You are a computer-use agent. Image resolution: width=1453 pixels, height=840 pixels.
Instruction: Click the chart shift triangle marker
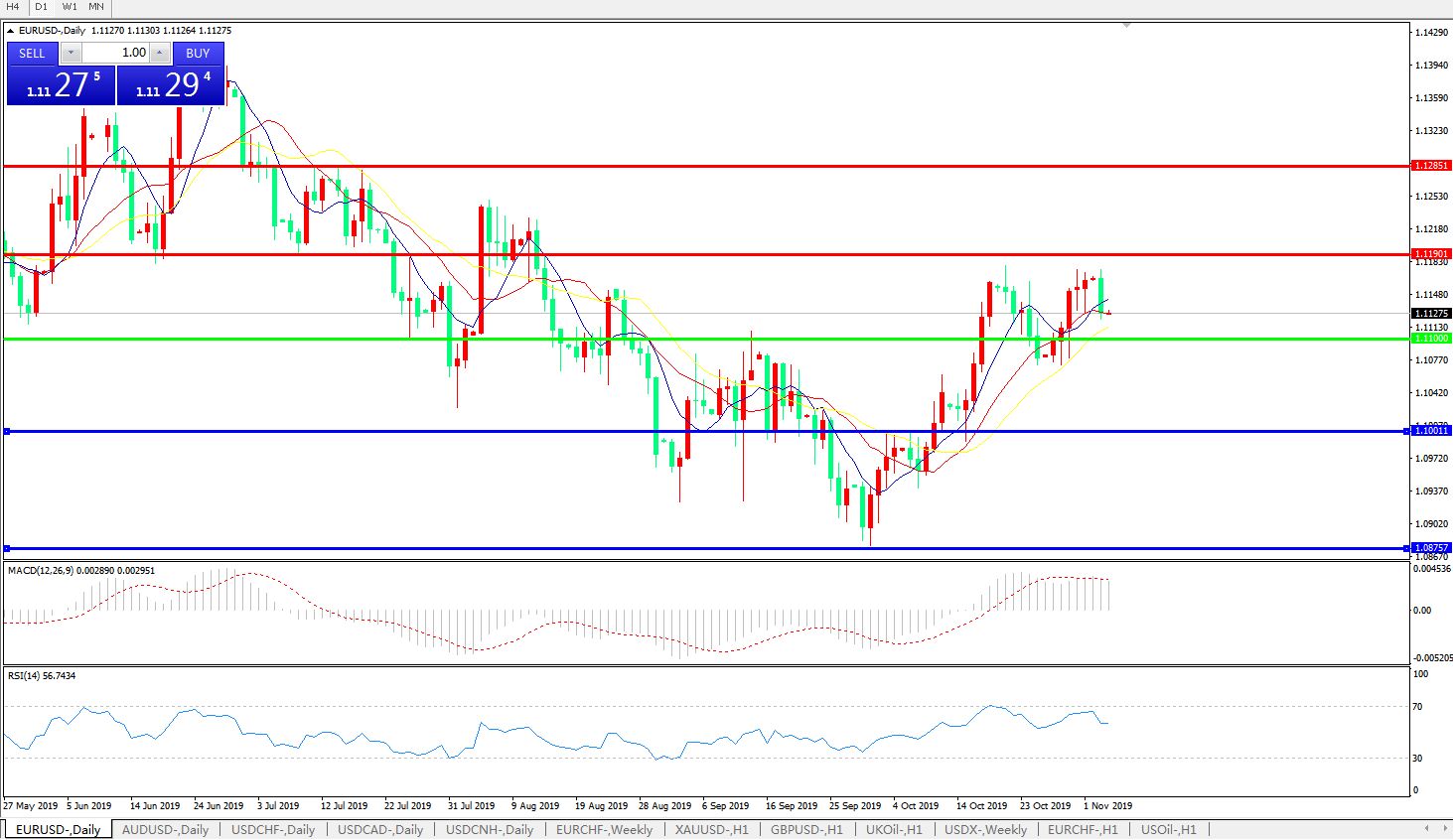pyautogui.click(x=1126, y=24)
